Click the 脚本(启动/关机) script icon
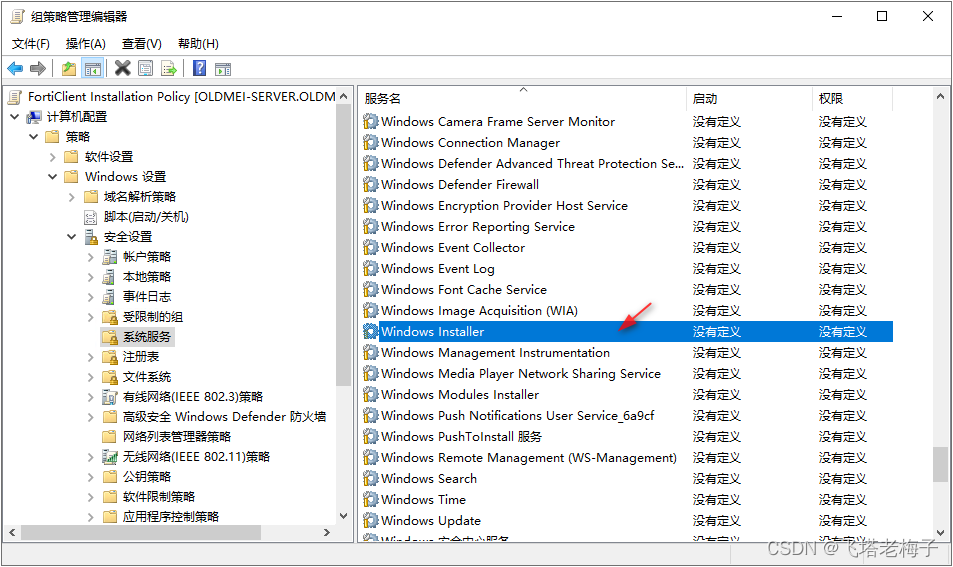953x567 pixels. tap(91, 217)
